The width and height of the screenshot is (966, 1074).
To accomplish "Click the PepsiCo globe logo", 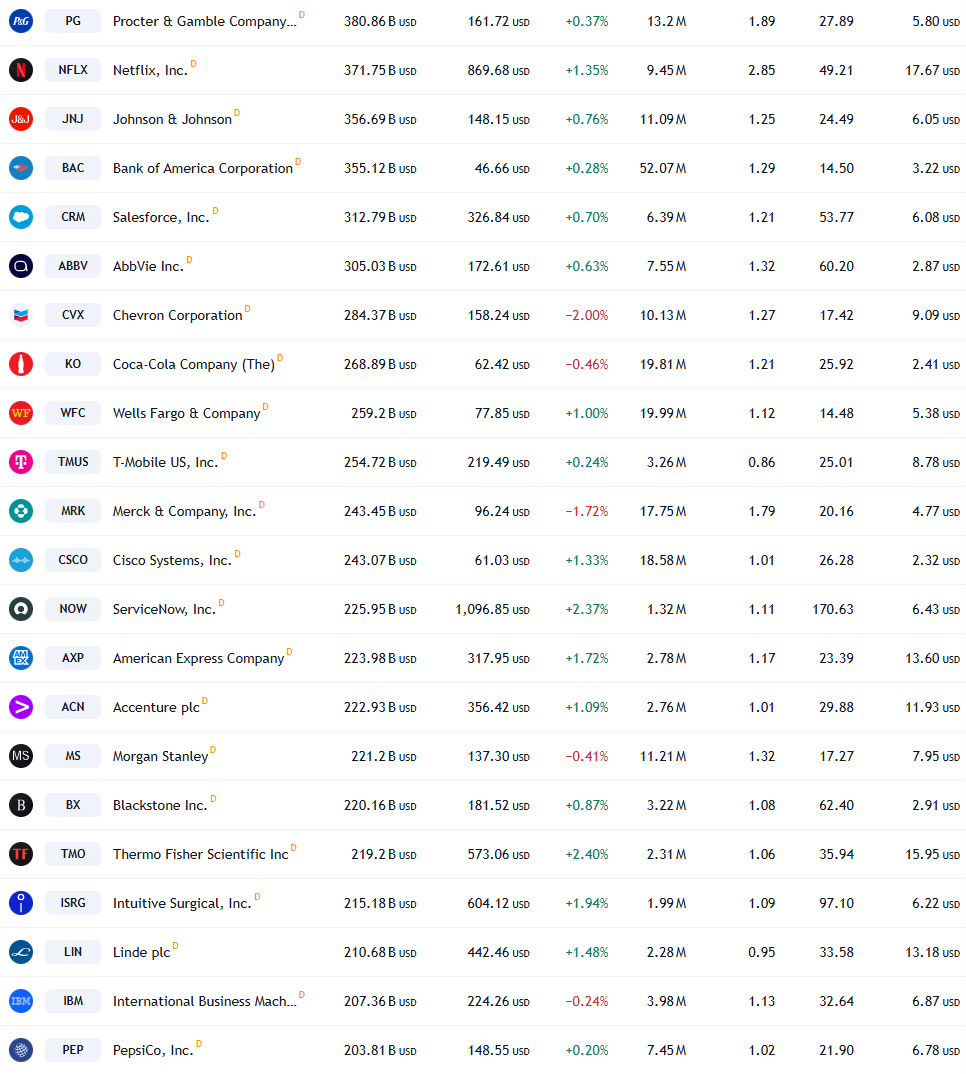I will (x=21, y=1049).
